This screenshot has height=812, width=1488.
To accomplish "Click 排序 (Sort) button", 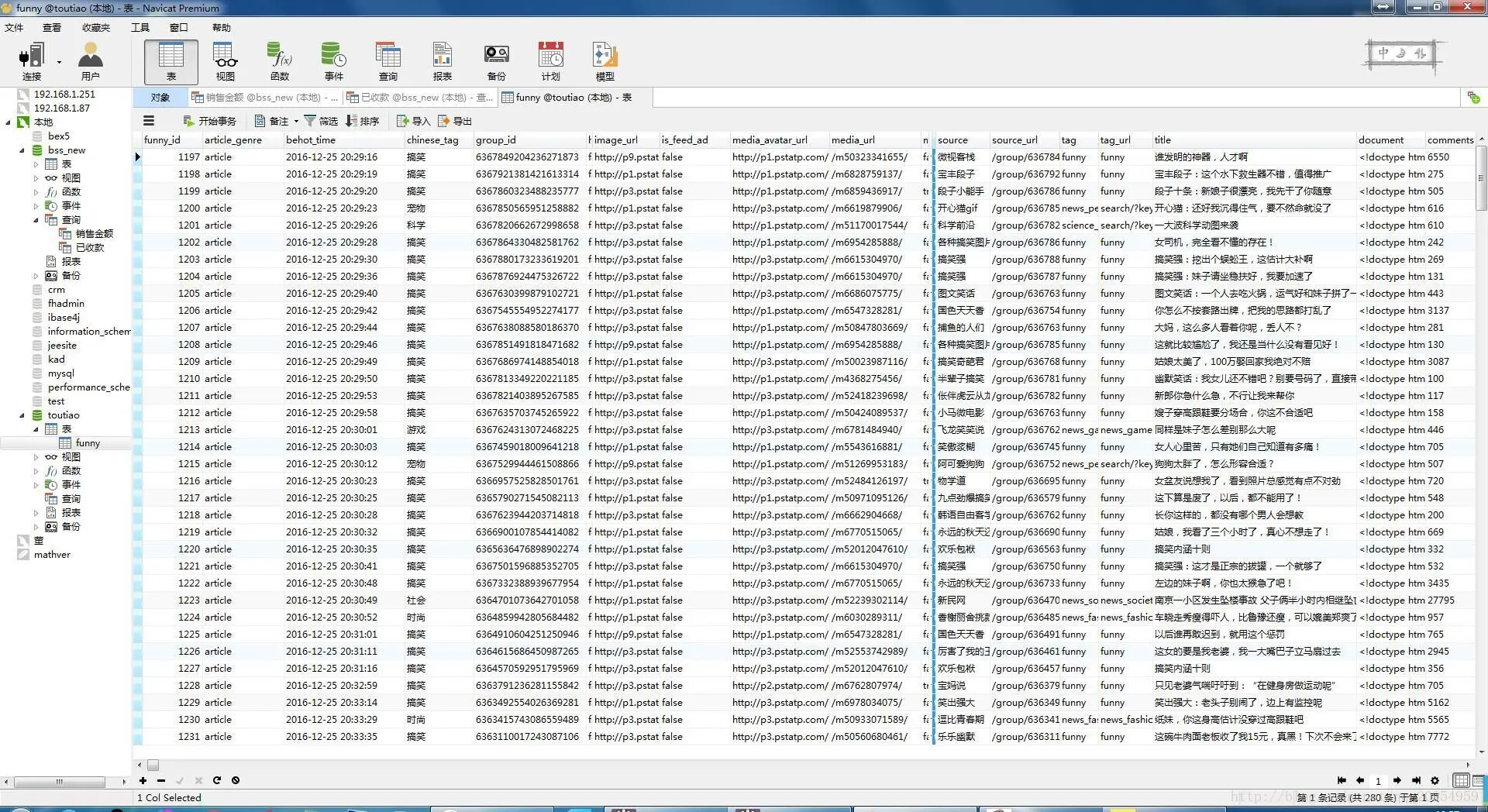I will [362, 121].
